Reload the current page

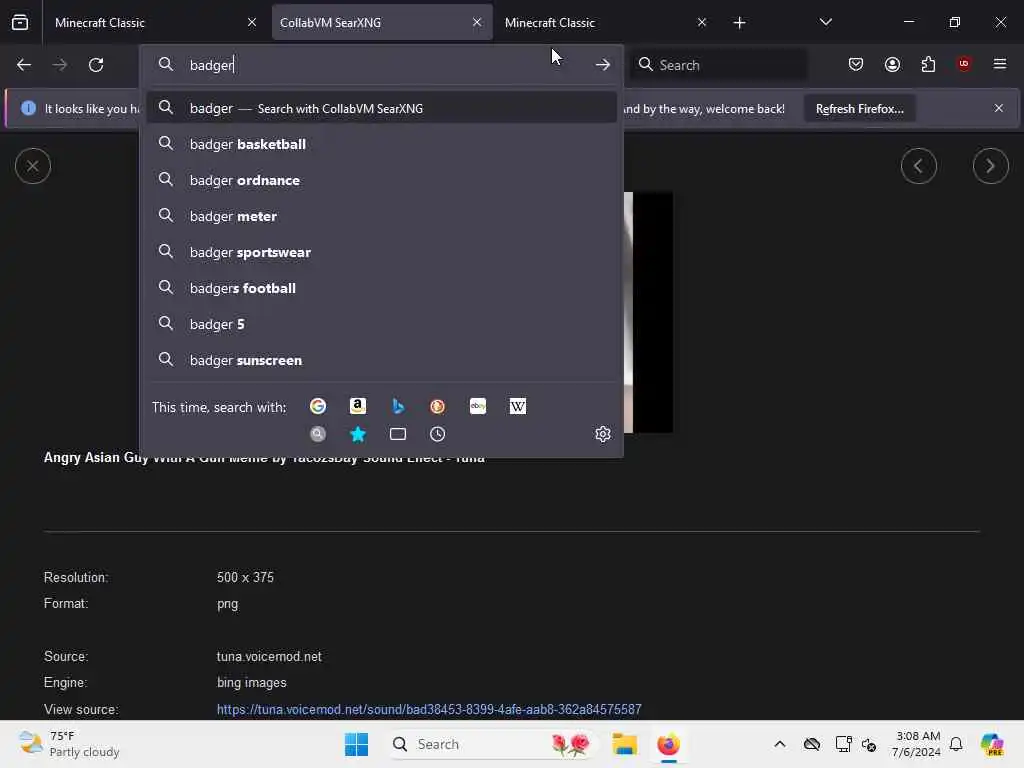(96, 65)
